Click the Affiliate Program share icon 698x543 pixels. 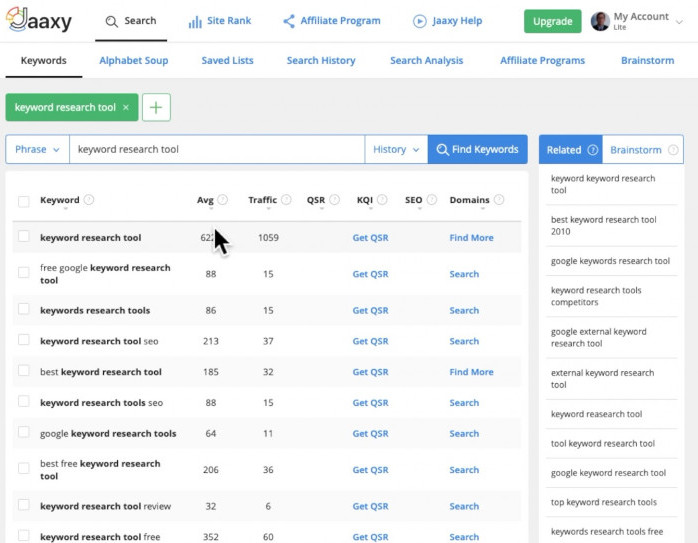[289, 21]
